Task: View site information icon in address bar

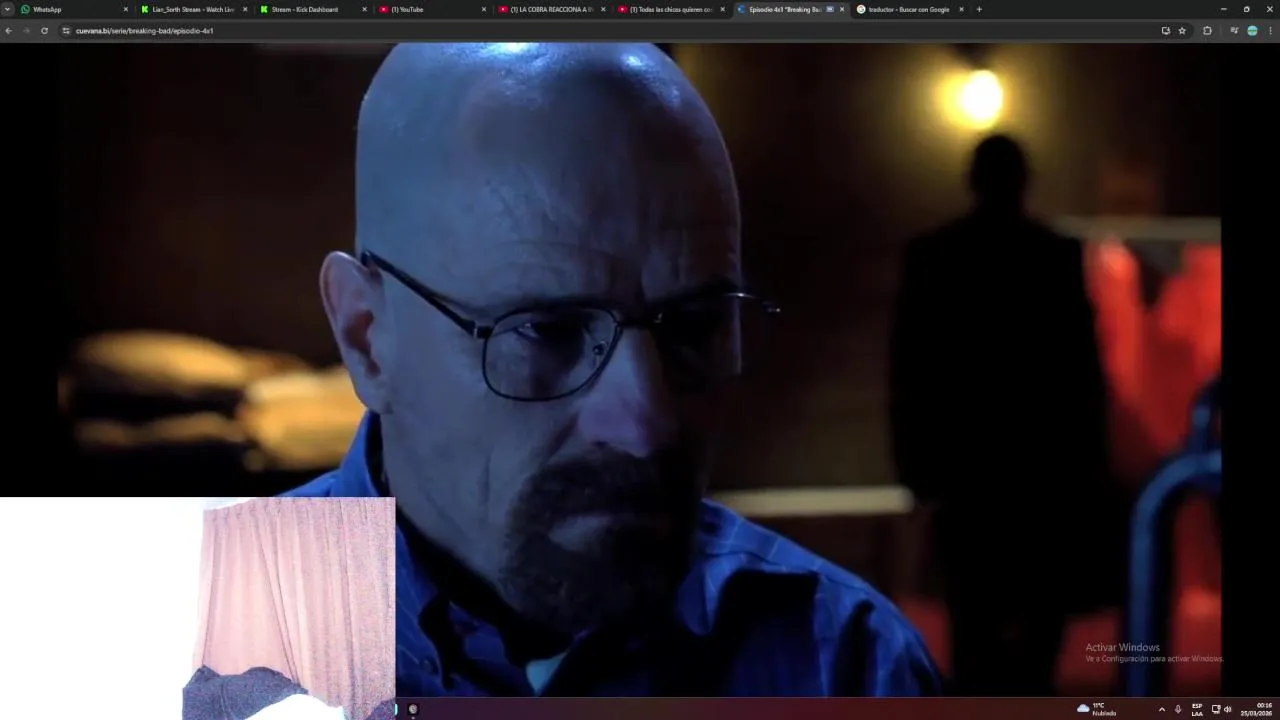Action: tap(66, 30)
